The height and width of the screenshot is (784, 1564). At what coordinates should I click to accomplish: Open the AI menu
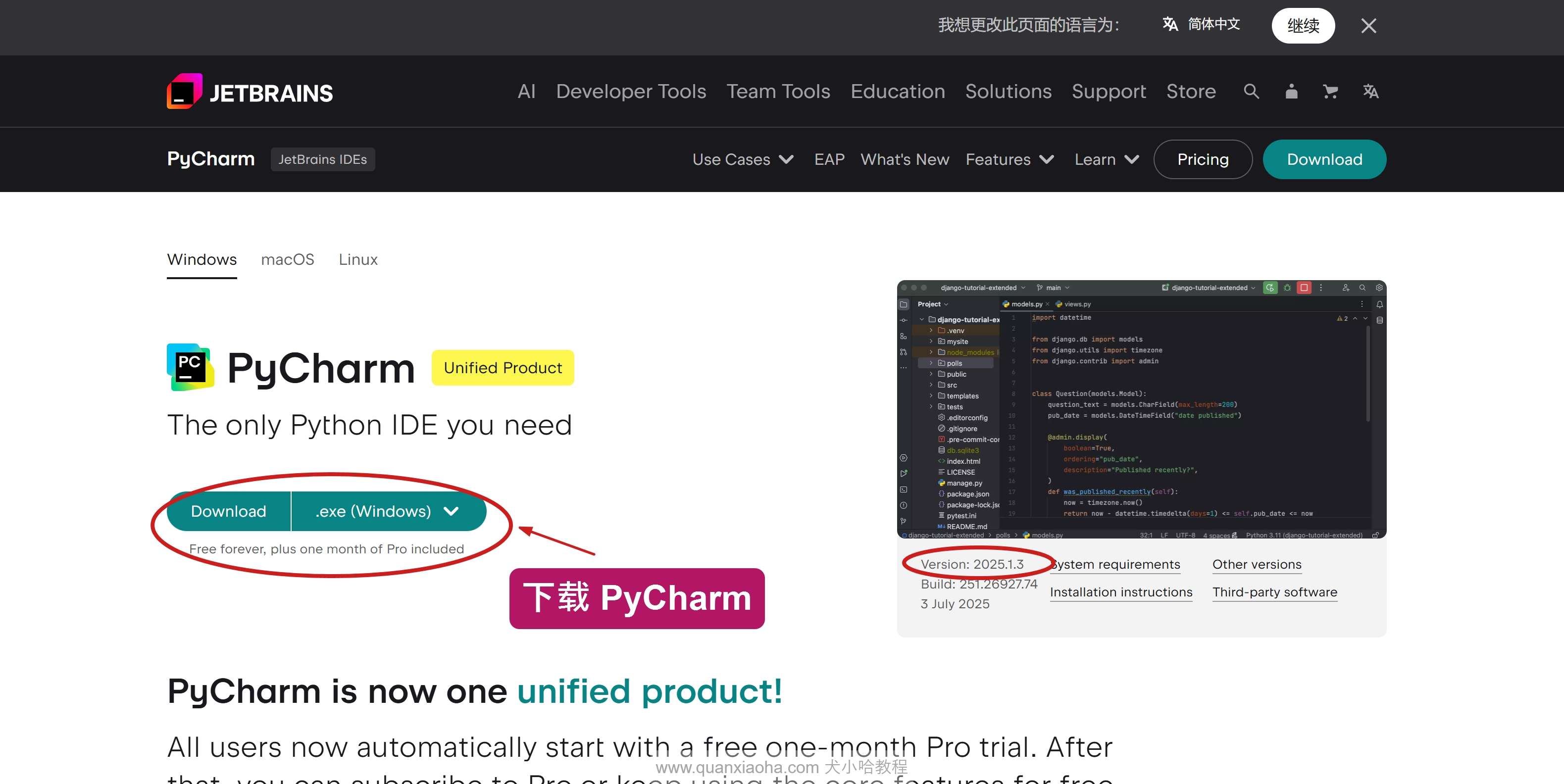(526, 91)
